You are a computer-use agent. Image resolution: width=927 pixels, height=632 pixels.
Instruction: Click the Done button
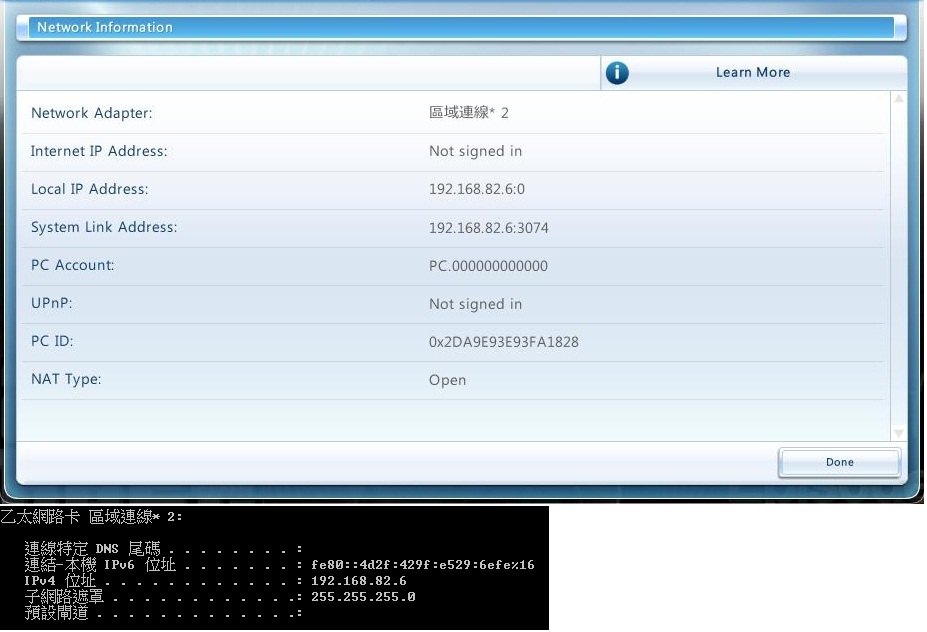click(x=840, y=462)
